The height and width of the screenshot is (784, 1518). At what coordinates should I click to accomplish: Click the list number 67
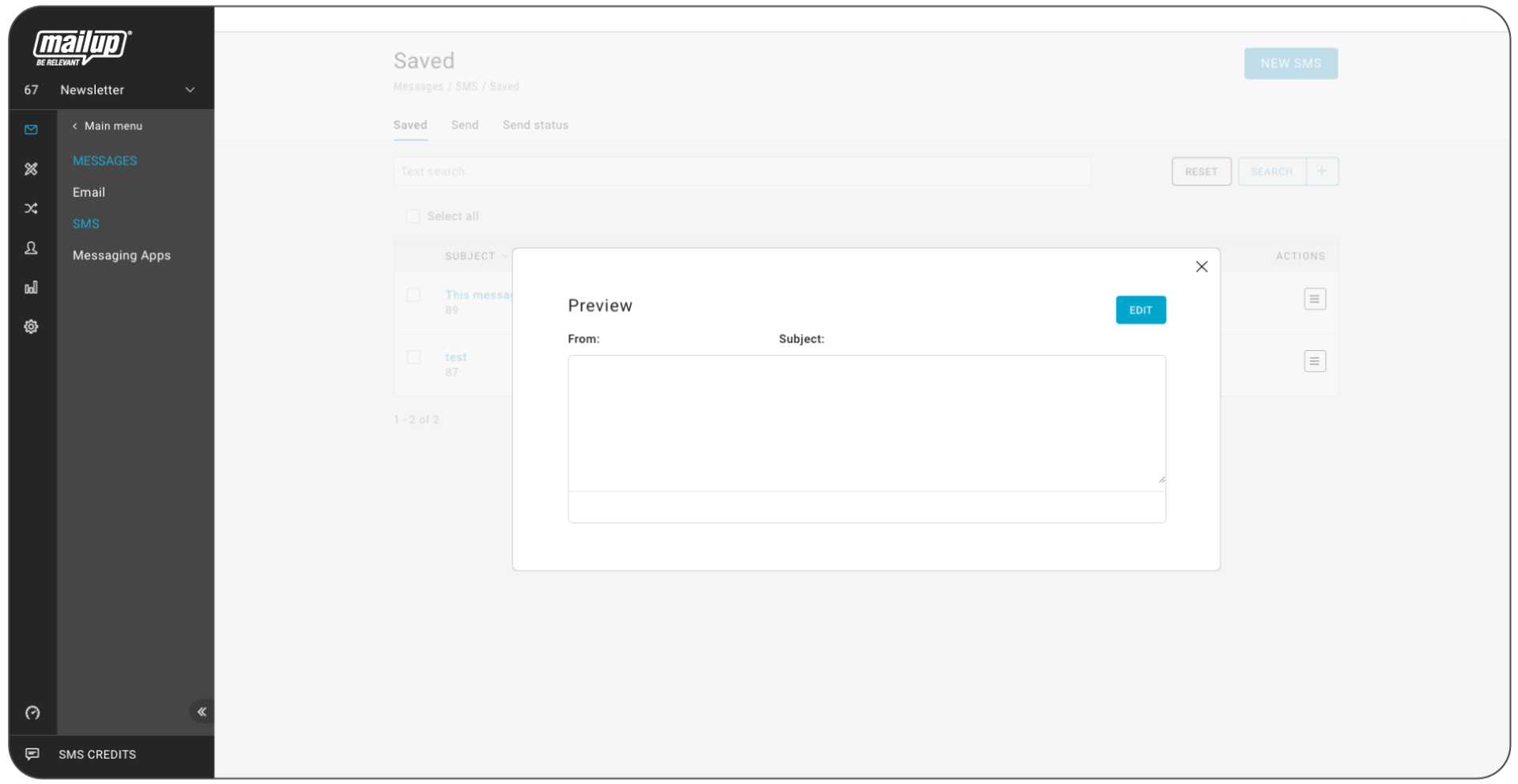(32, 90)
